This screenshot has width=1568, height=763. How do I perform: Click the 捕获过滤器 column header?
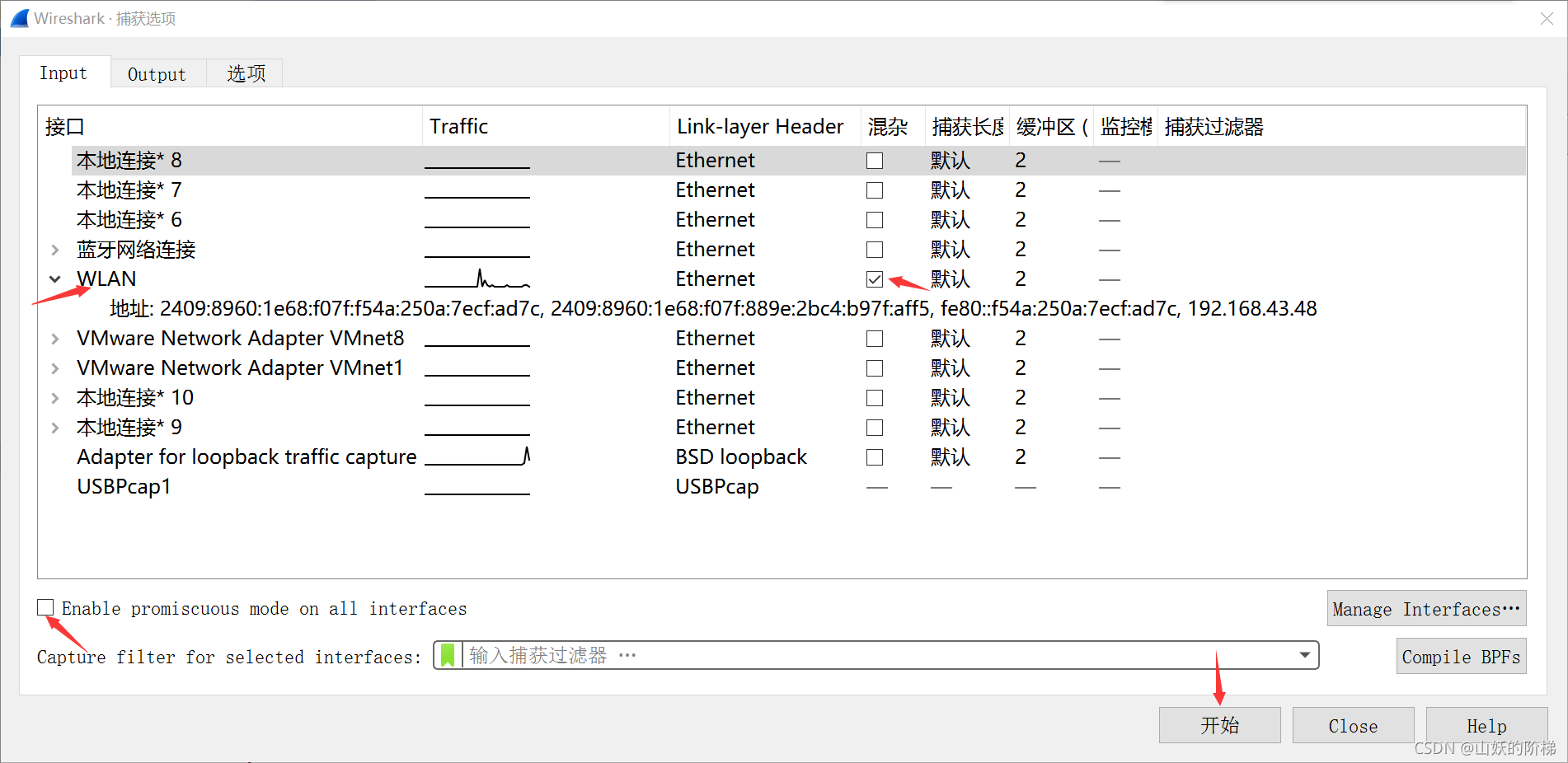click(1341, 127)
